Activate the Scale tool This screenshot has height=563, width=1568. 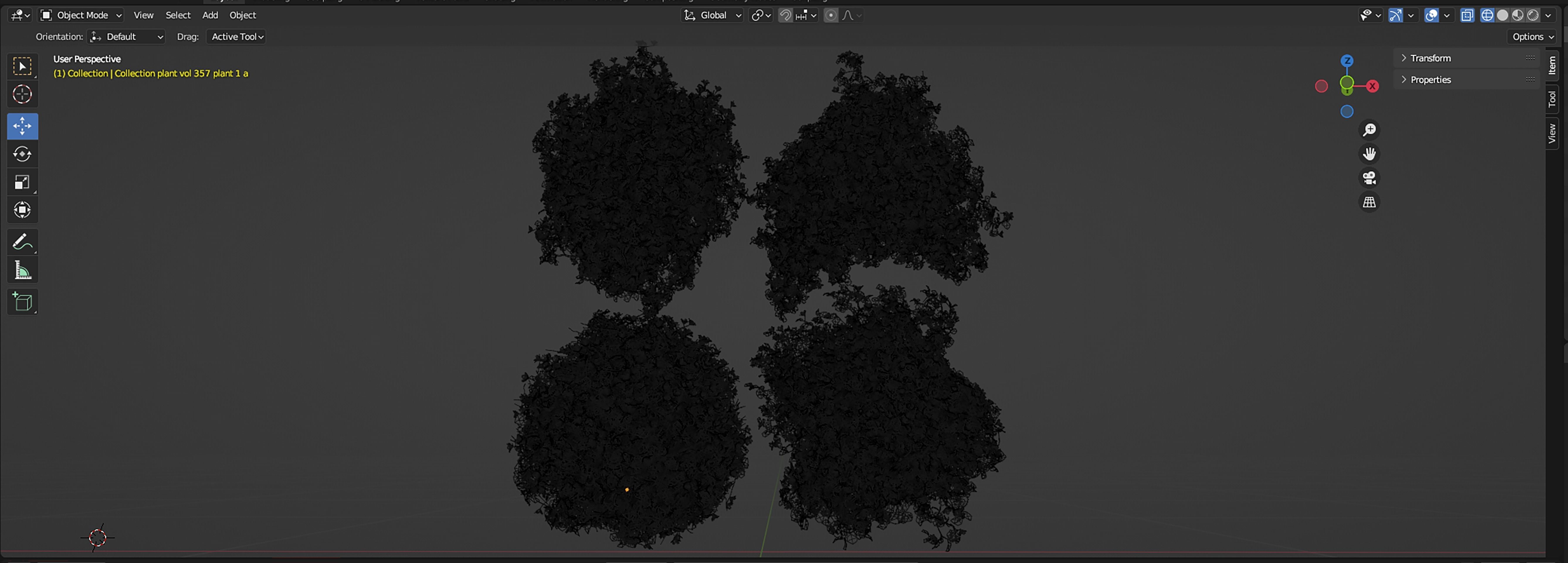pos(23,182)
